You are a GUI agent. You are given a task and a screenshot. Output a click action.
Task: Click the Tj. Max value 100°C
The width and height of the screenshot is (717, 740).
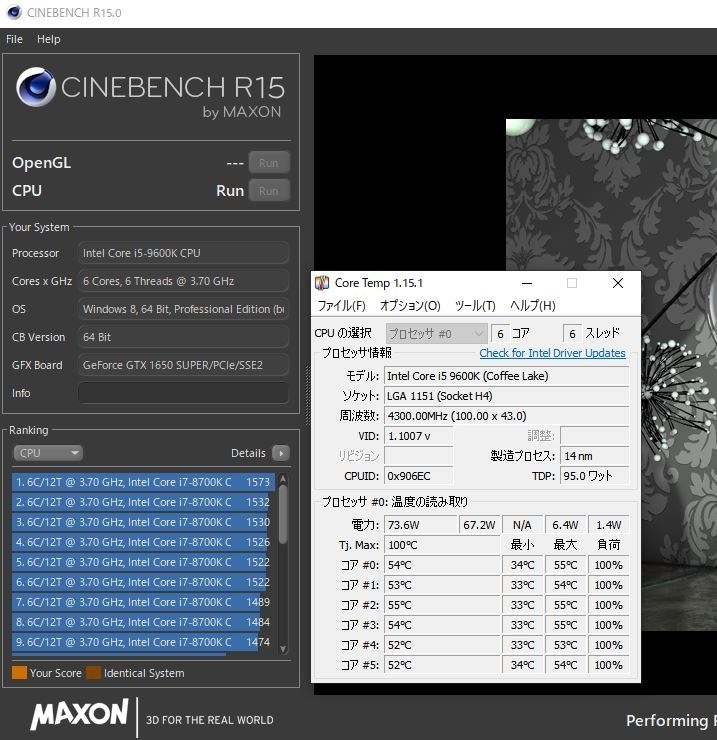pos(442,545)
